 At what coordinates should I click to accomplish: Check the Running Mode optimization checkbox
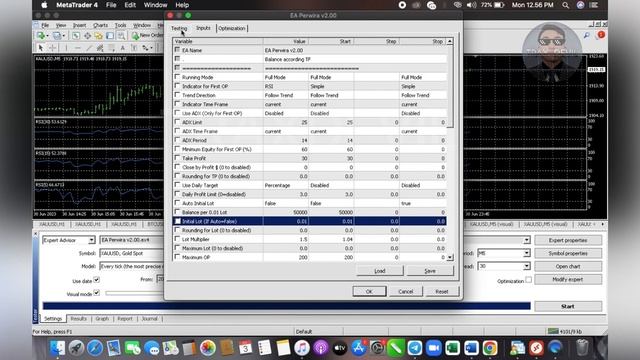(177, 77)
